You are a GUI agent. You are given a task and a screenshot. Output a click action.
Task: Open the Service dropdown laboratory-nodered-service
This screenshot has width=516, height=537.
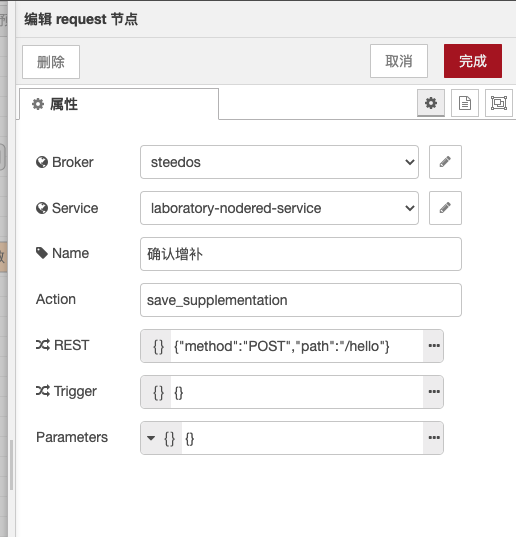(x=279, y=208)
